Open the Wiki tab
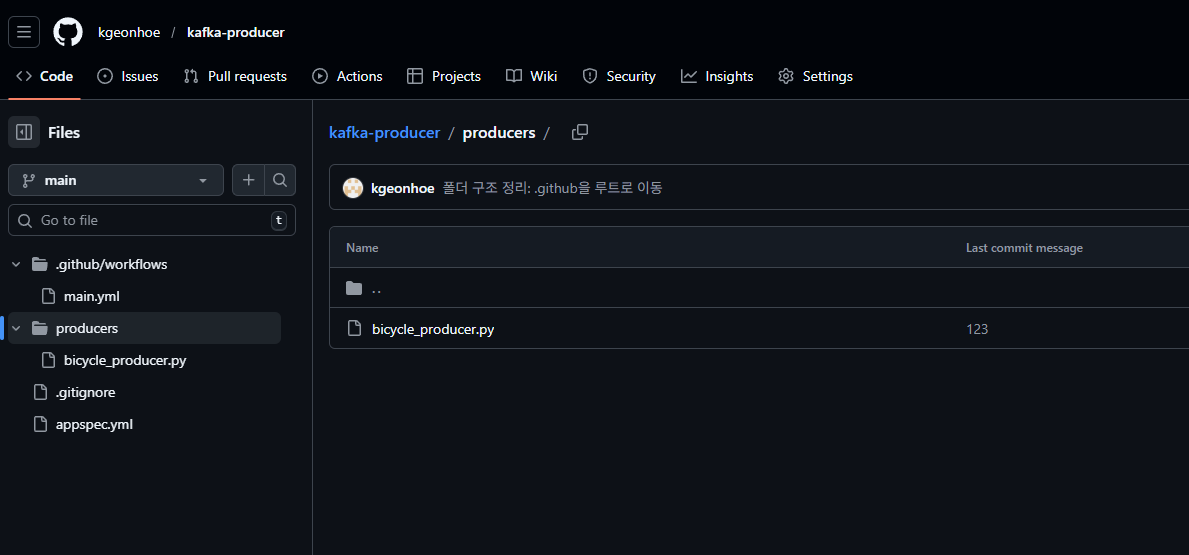1189x555 pixels. (532, 76)
